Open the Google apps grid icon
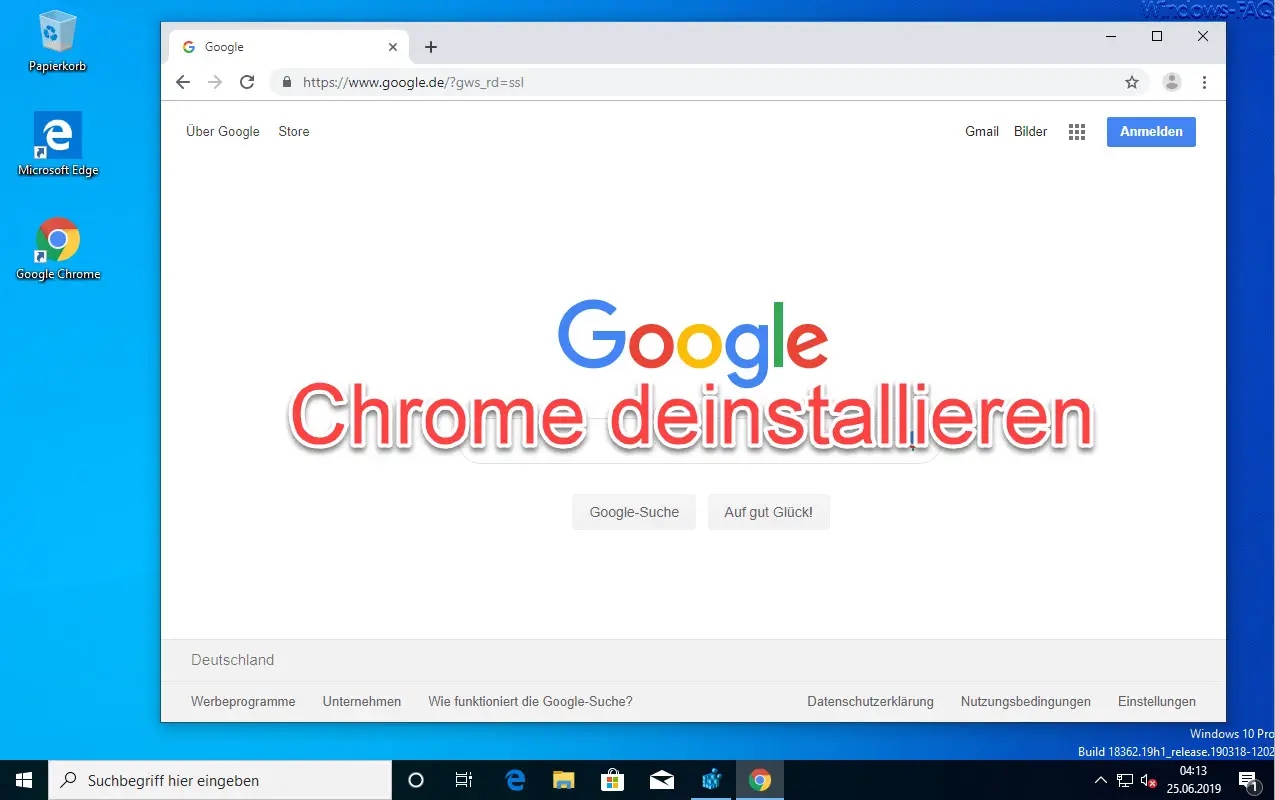1275x800 pixels. coord(1076,131)
